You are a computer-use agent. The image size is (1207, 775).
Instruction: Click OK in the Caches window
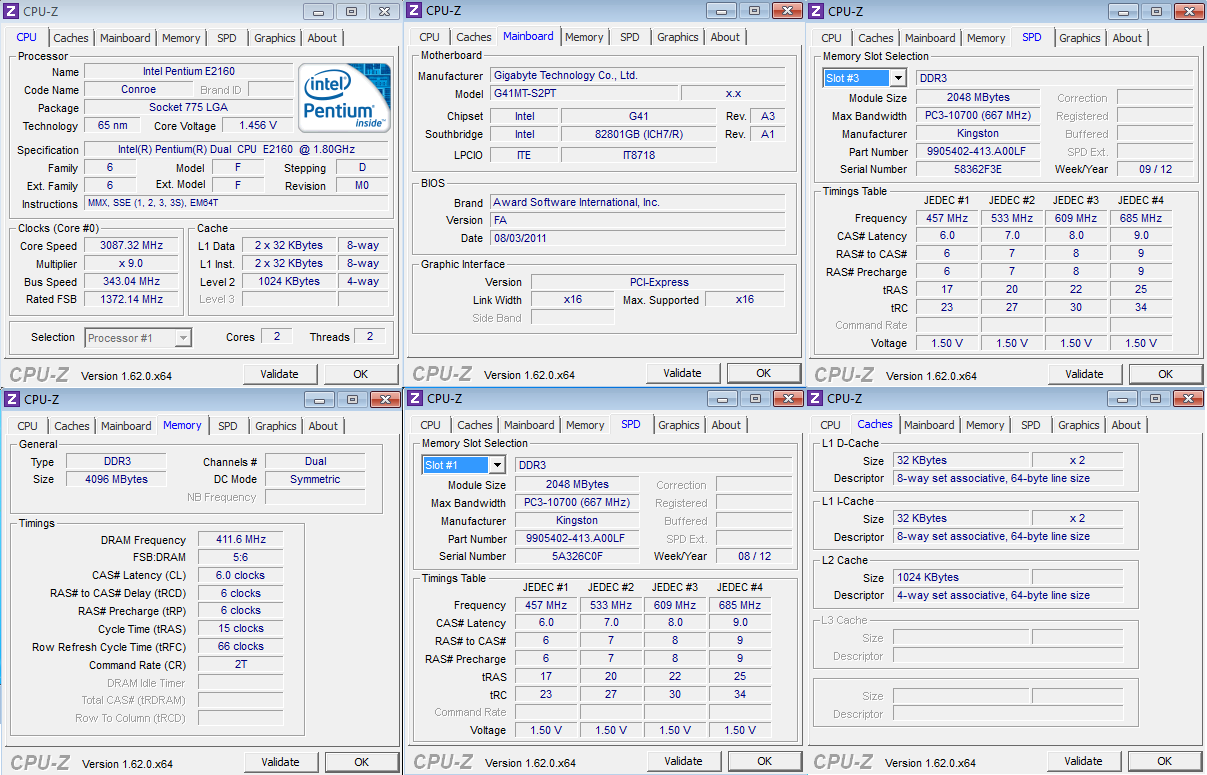coord(1165,761)
